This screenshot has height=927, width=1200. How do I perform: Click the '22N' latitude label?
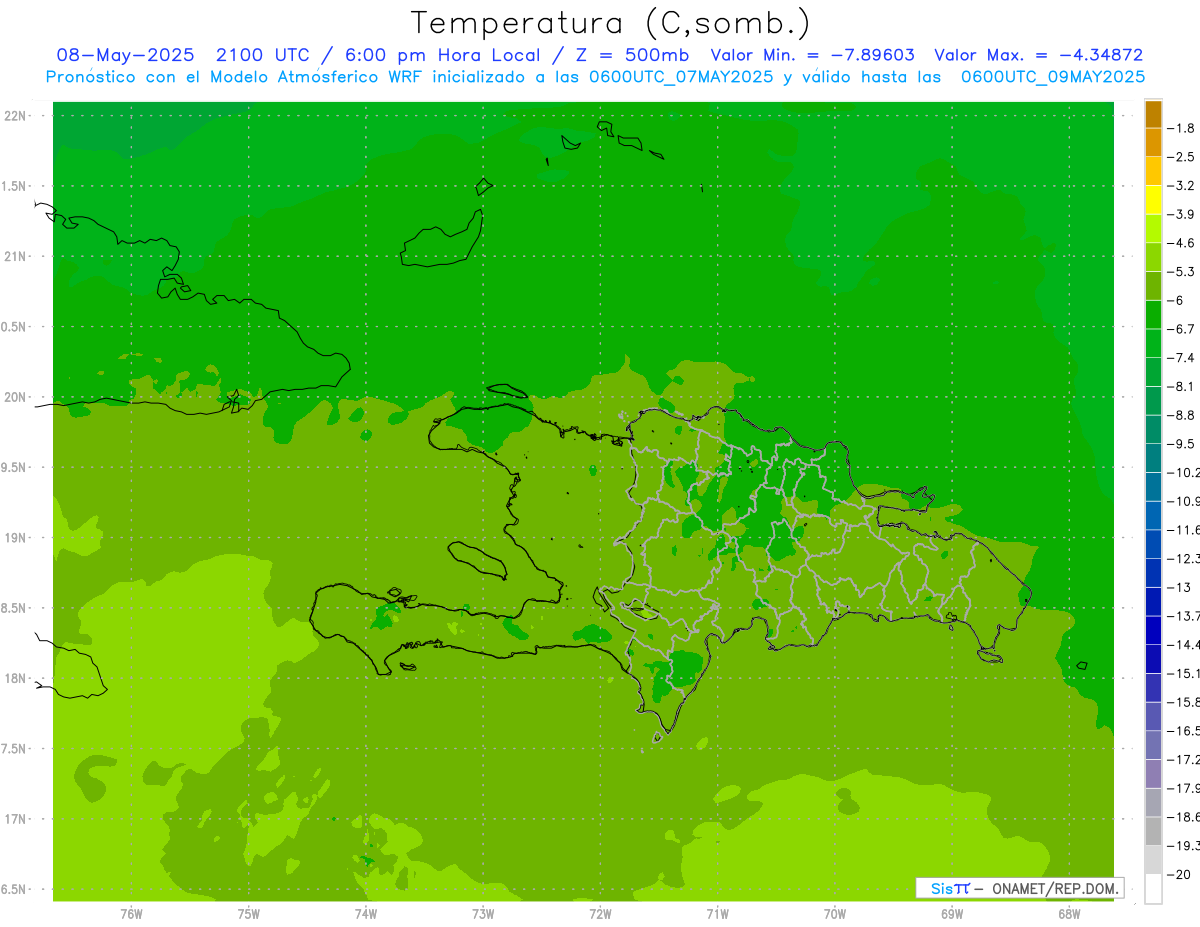coord(15,116)
